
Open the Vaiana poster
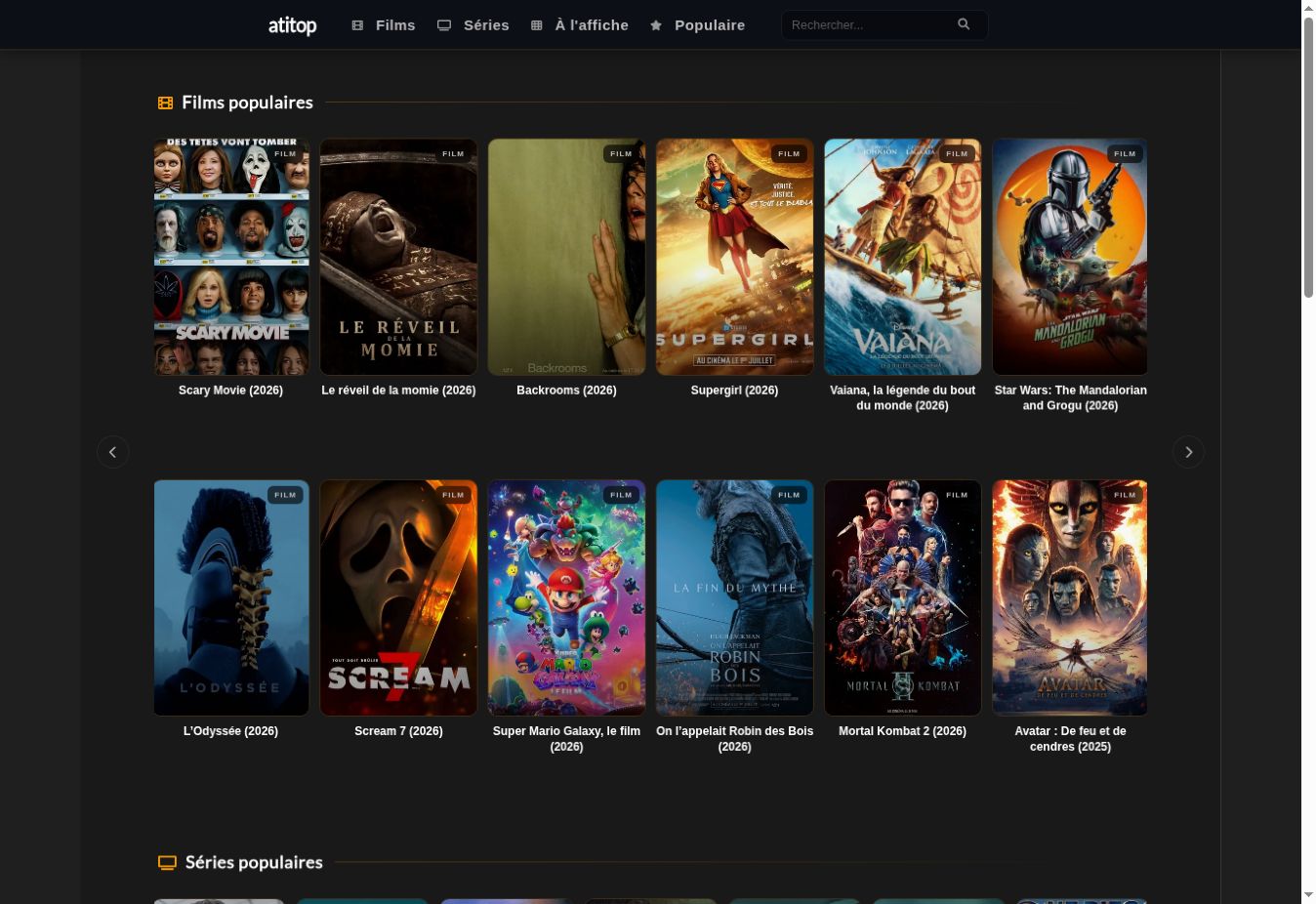pos(902,257)
